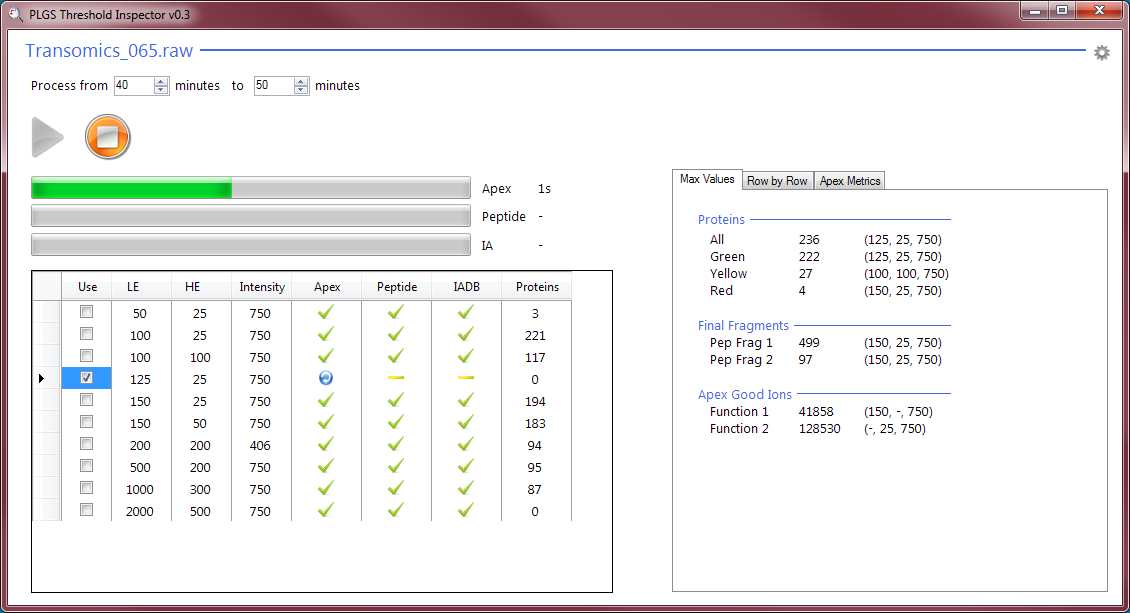Check the Use box on the 2000 LE row
The image size is (1130, 613).
pos(86,511)
